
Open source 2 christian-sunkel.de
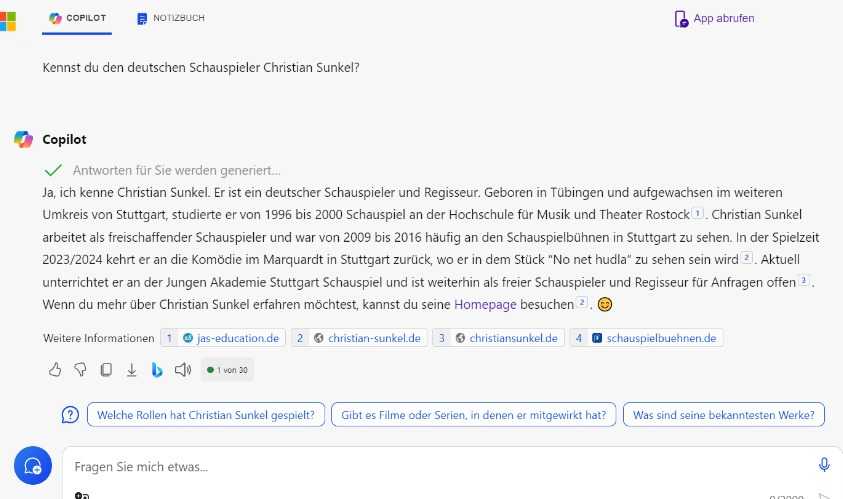click(x=359, y=338)
